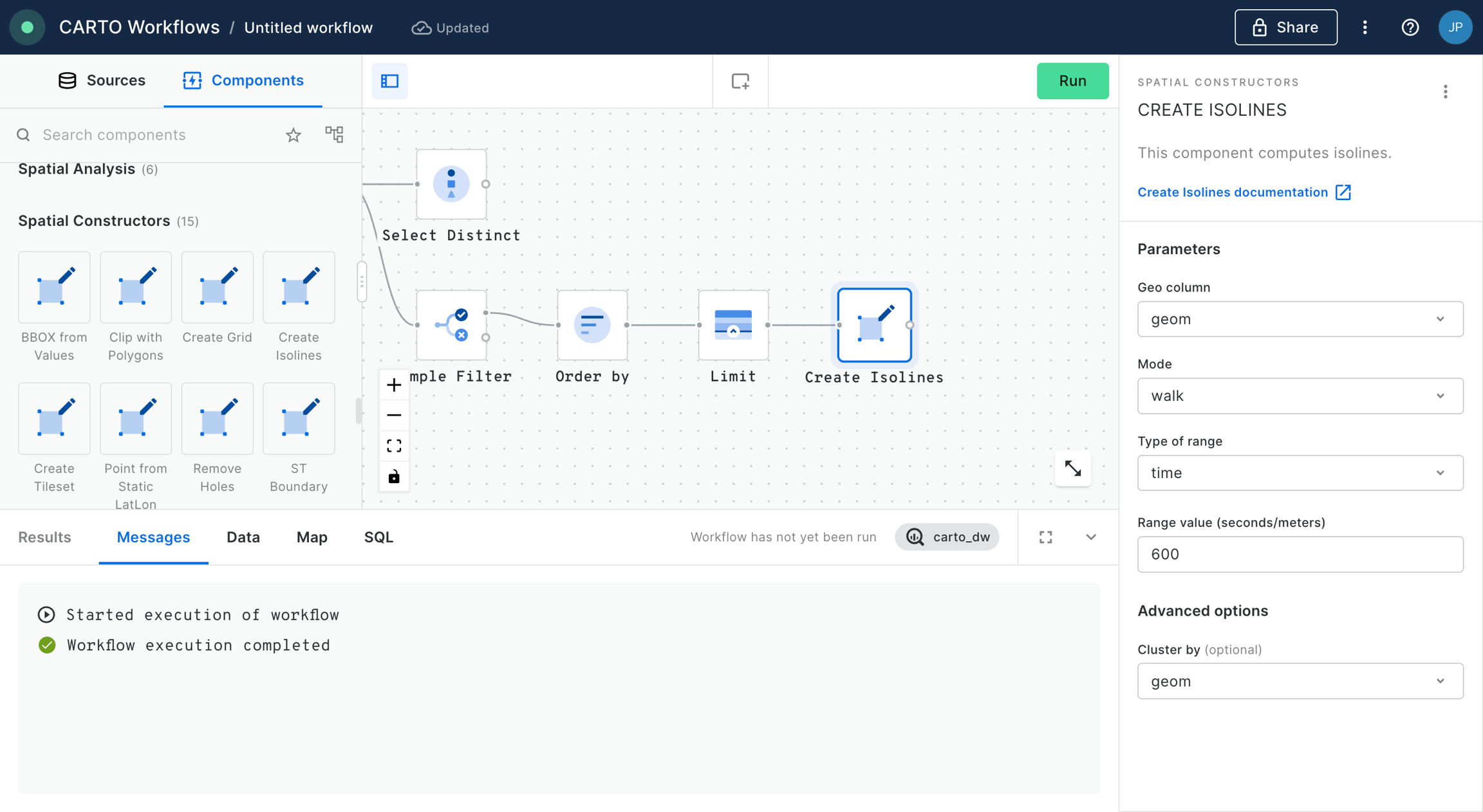Select the Limit node on canvas

click(732, 325)
